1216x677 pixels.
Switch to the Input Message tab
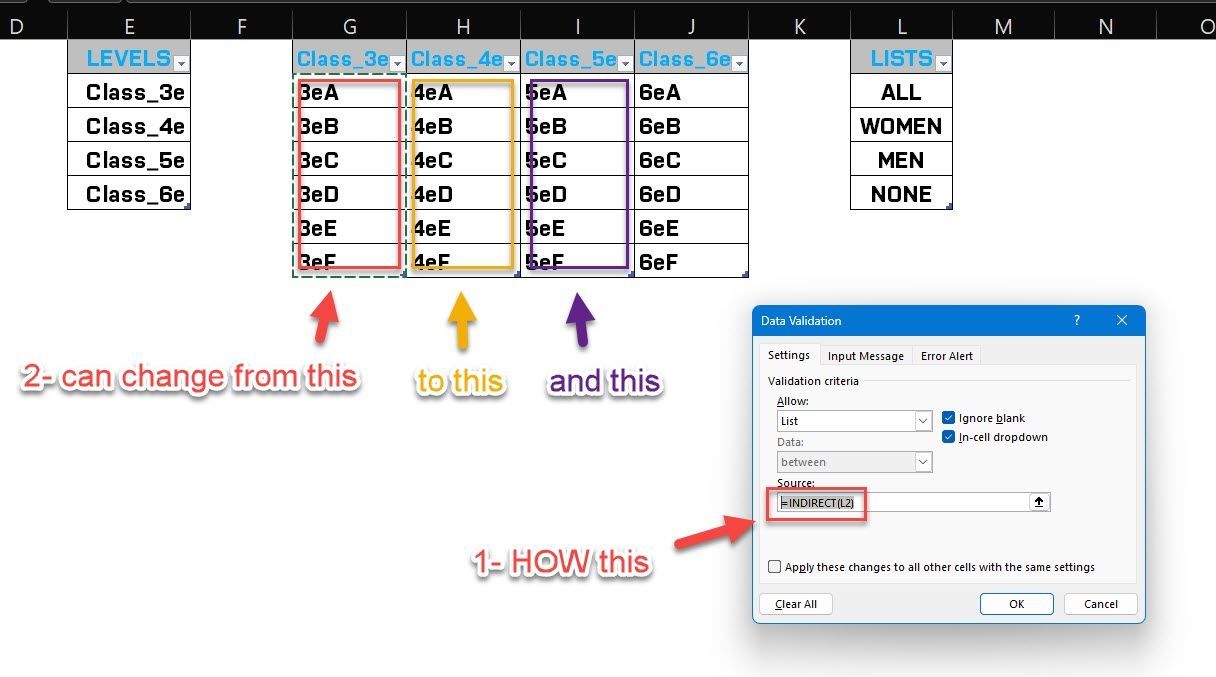click(x=866, y=355)
